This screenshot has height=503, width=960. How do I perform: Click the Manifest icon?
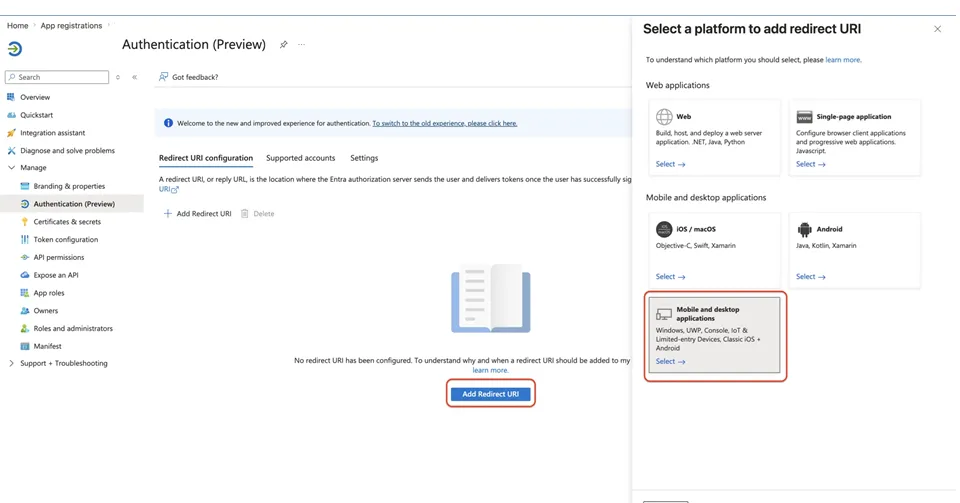coord(24,346)
